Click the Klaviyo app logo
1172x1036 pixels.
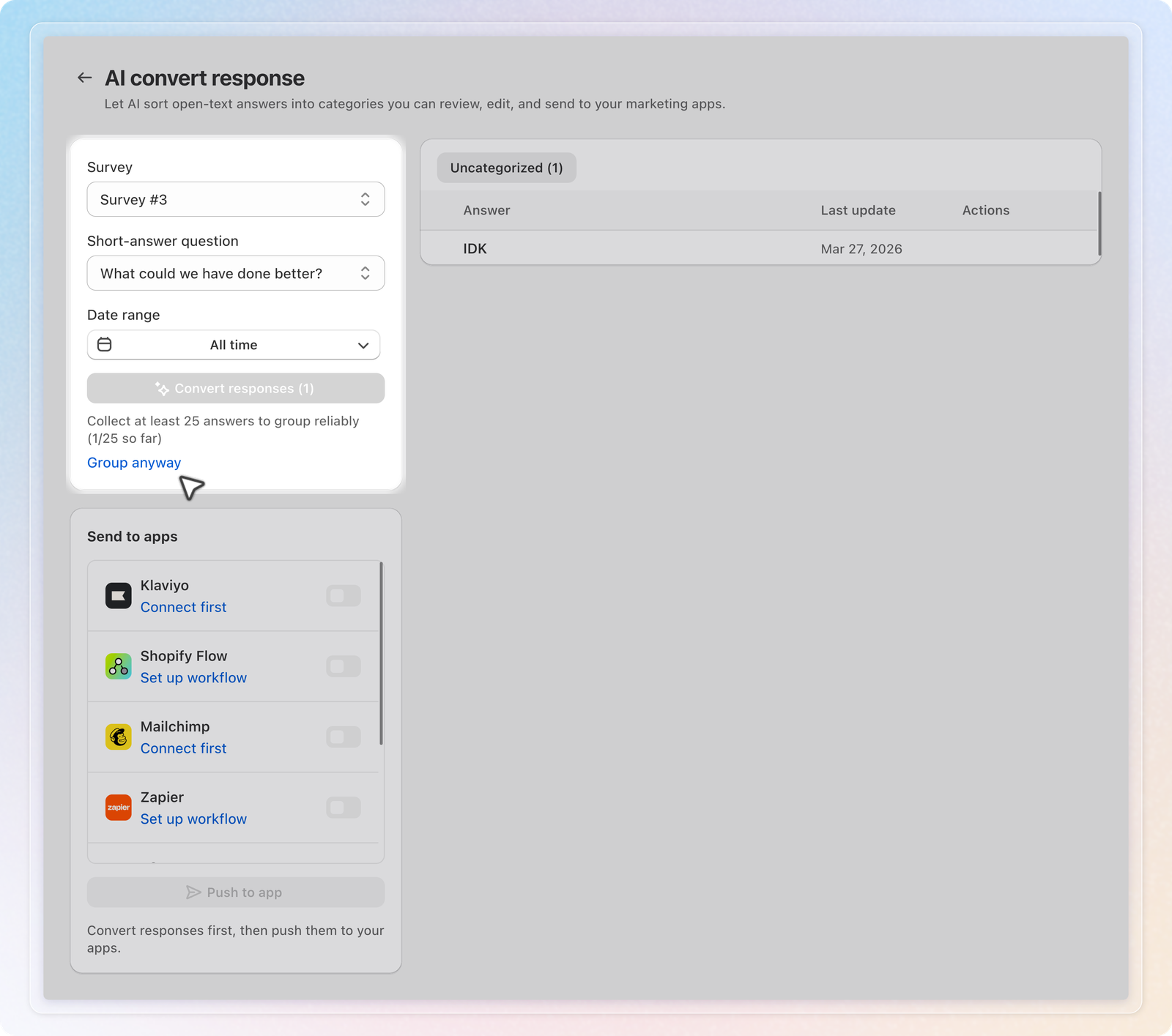pyautogui.click(x=119, y=596)
